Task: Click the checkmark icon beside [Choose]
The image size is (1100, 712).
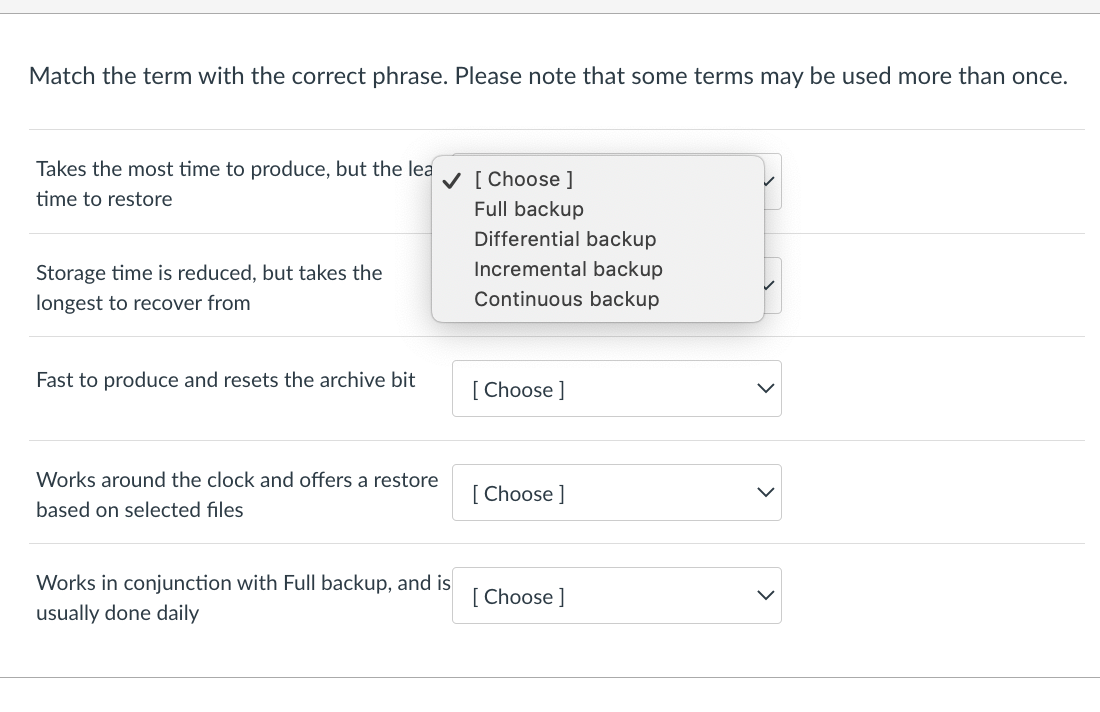Action: click(453, 180)
